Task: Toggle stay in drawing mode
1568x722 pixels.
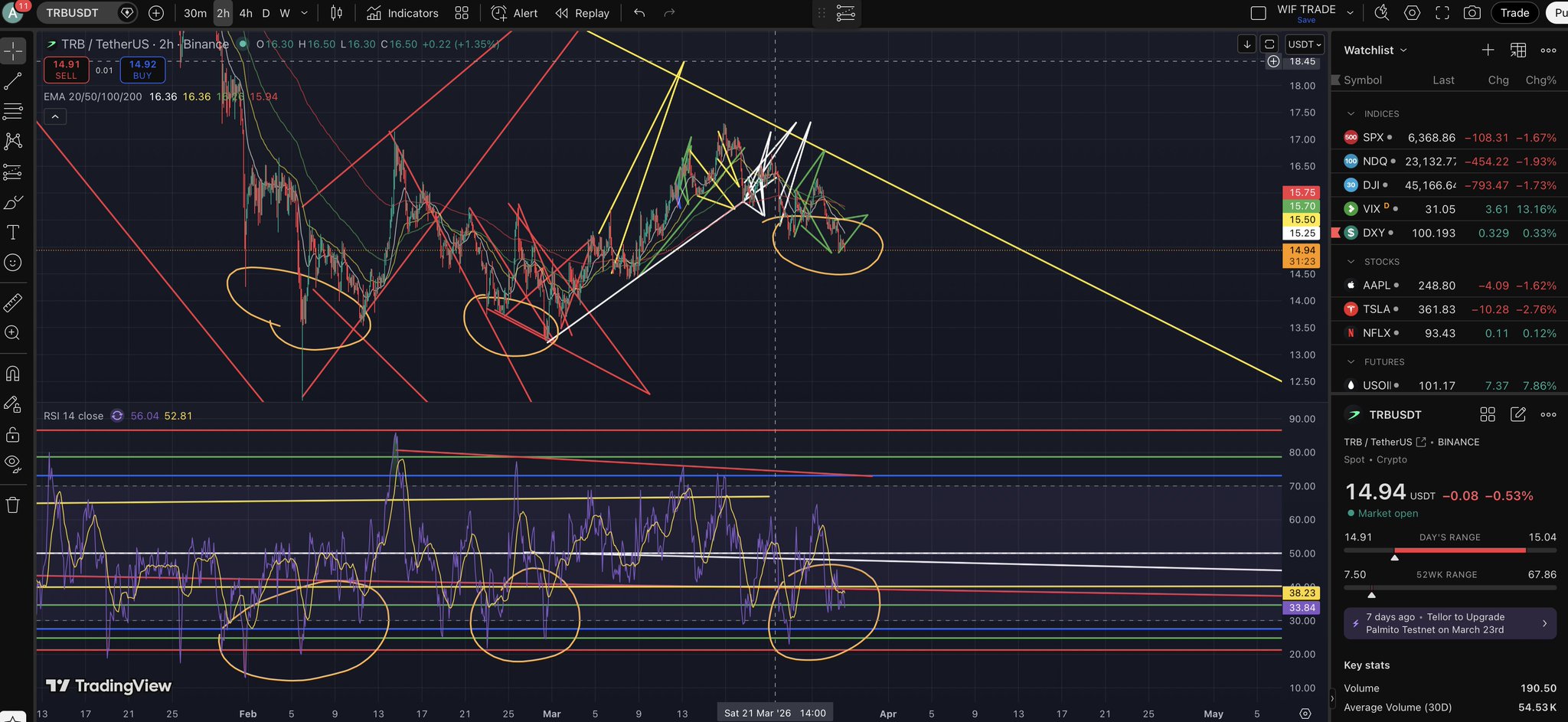Action: [13, 404]
